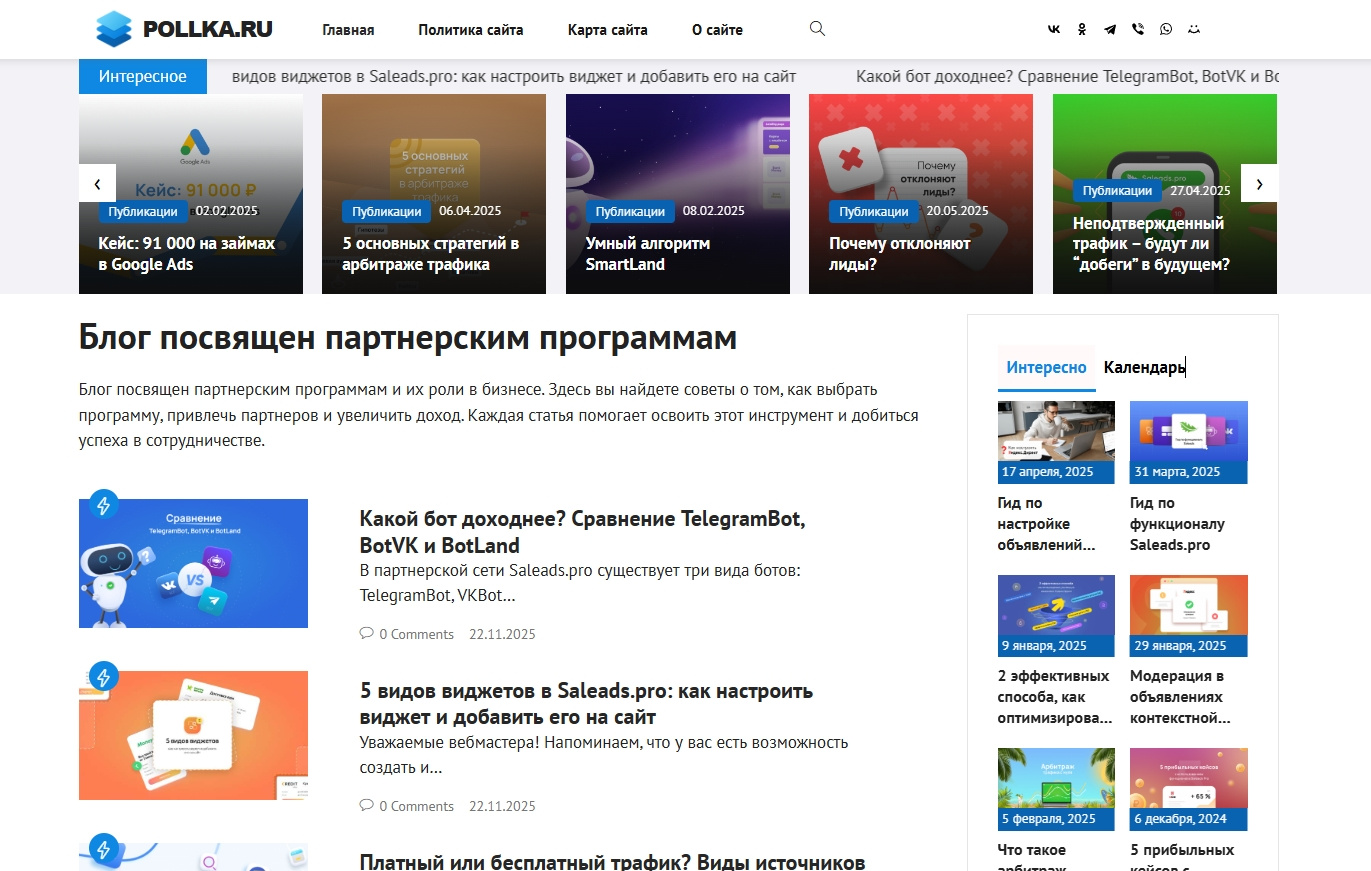1371x871 pixels.
Task: Switch to the Календарь sidebar tab
Action: [1145, 367]
